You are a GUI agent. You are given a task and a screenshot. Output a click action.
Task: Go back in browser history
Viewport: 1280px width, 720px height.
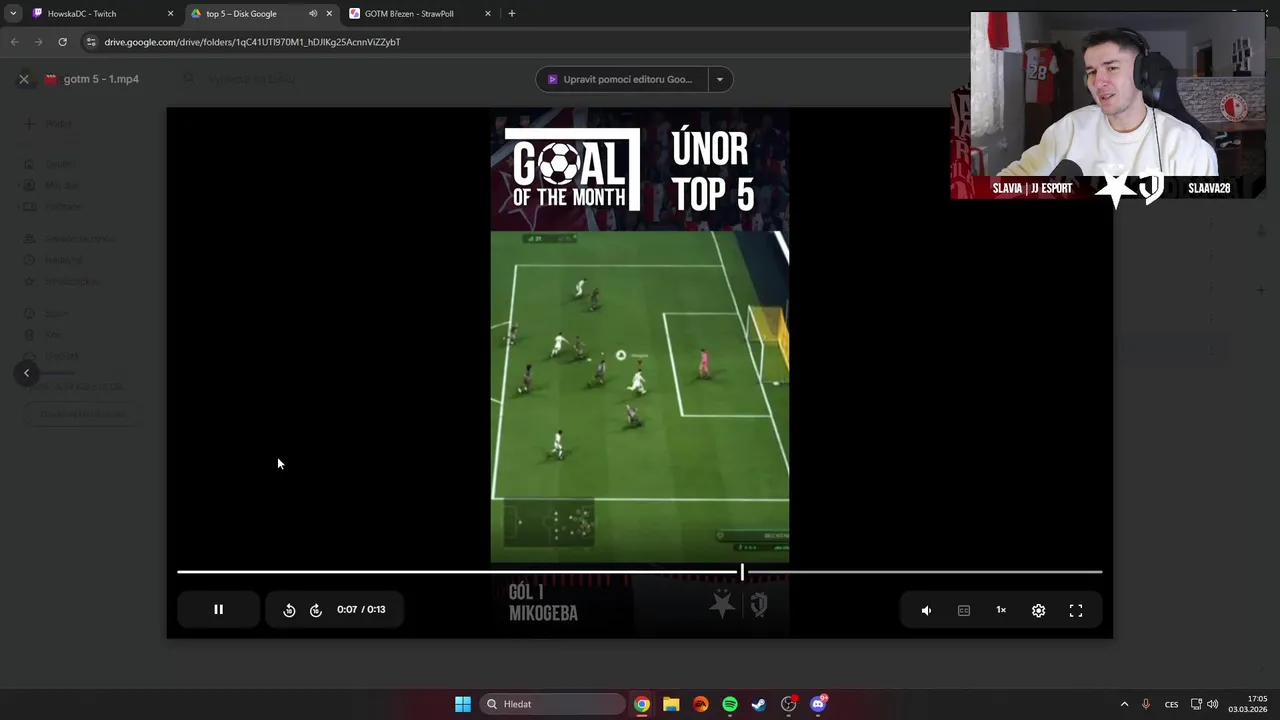click(14, 42)
